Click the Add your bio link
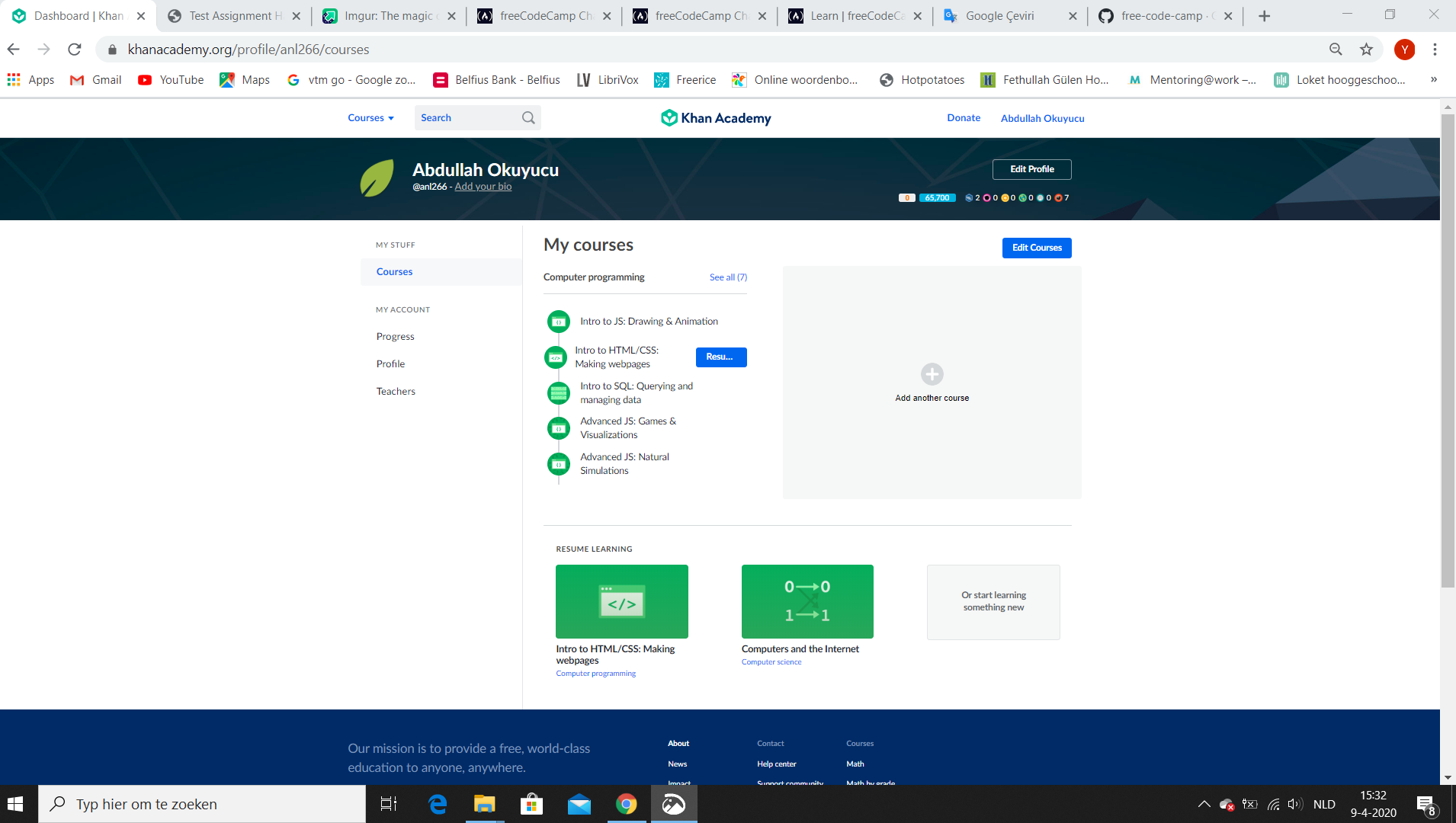Viewport: 1456px width, 823px height. (x=483, y=187)
